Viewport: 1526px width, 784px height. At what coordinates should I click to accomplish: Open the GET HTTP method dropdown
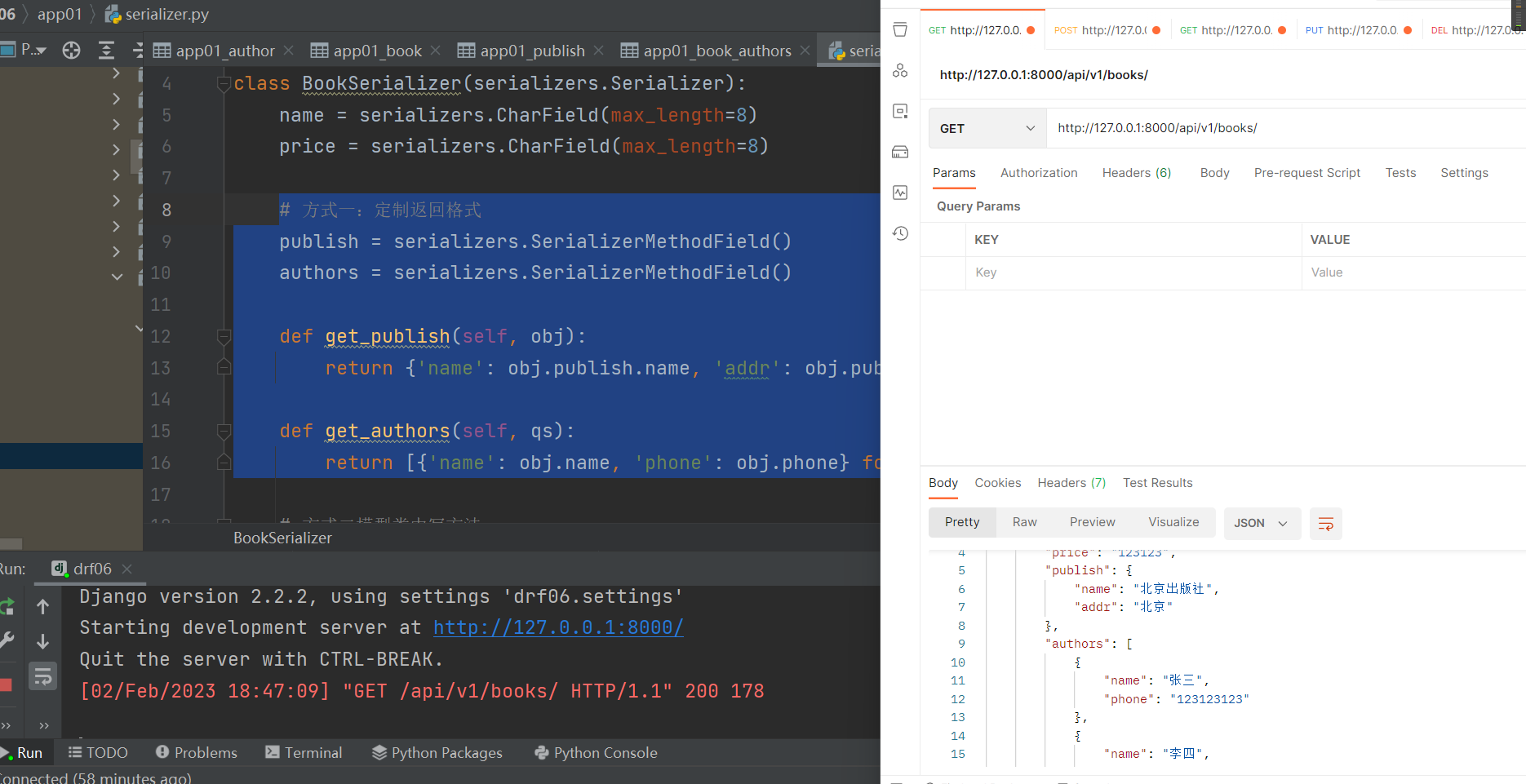tap(987, 128)
